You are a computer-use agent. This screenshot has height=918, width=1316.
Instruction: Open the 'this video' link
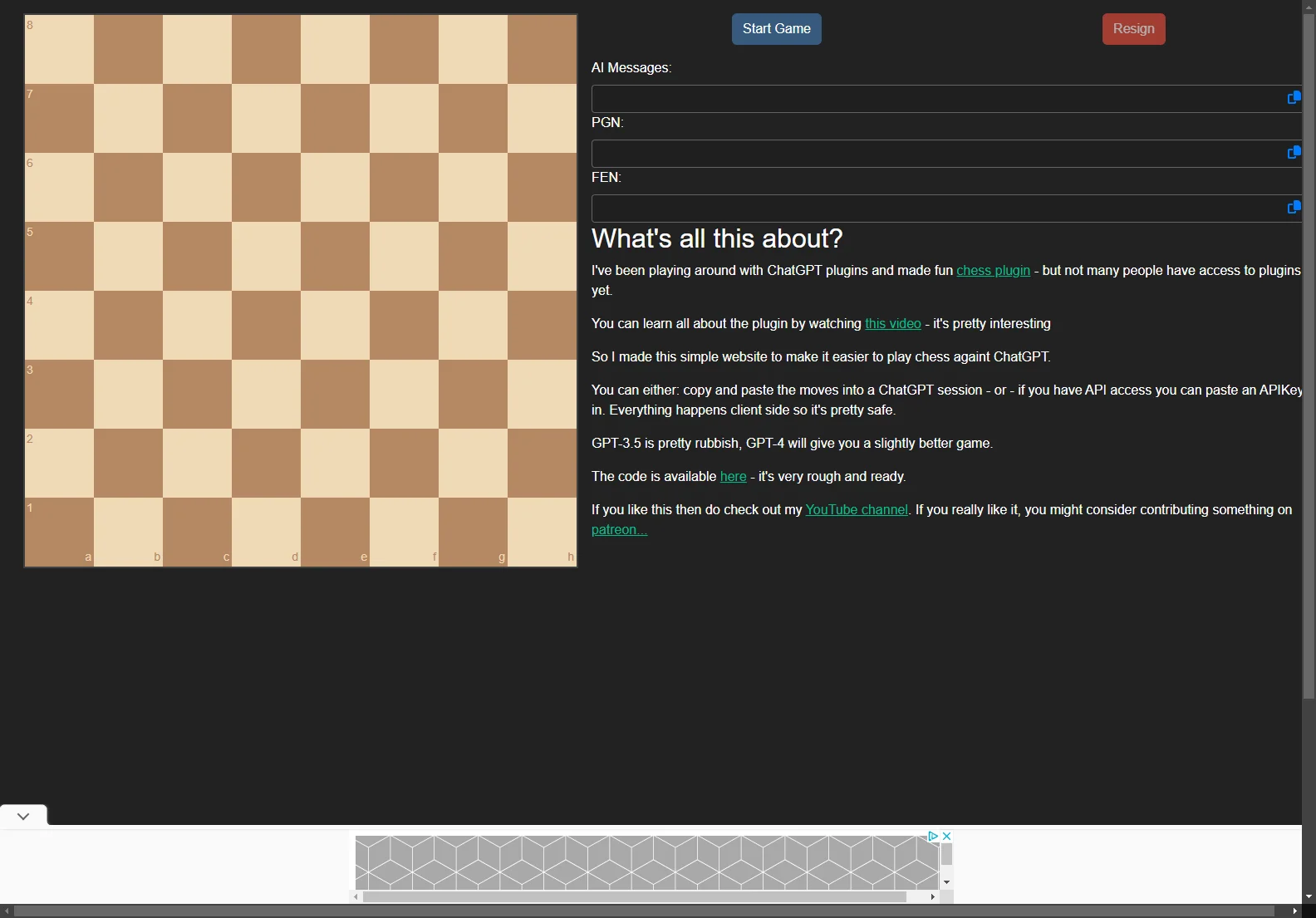[x=893, y=324]
